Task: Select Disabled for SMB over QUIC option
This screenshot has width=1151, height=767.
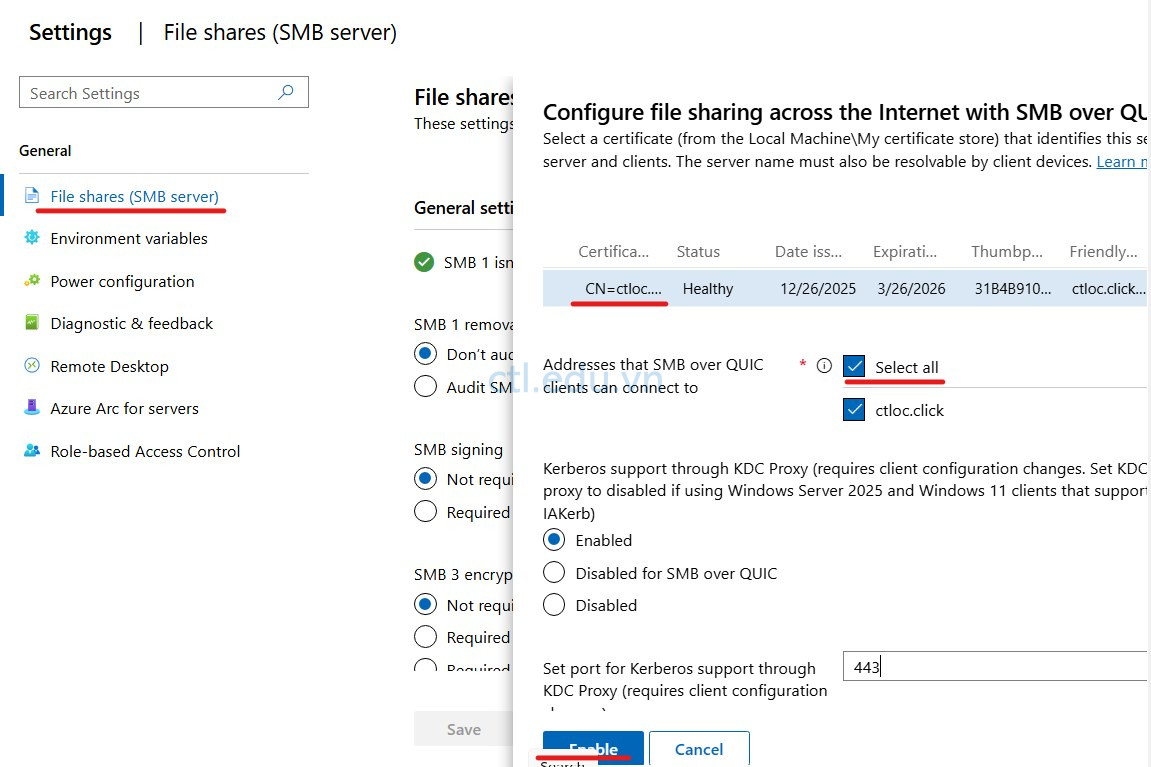Action: (553, 572)
